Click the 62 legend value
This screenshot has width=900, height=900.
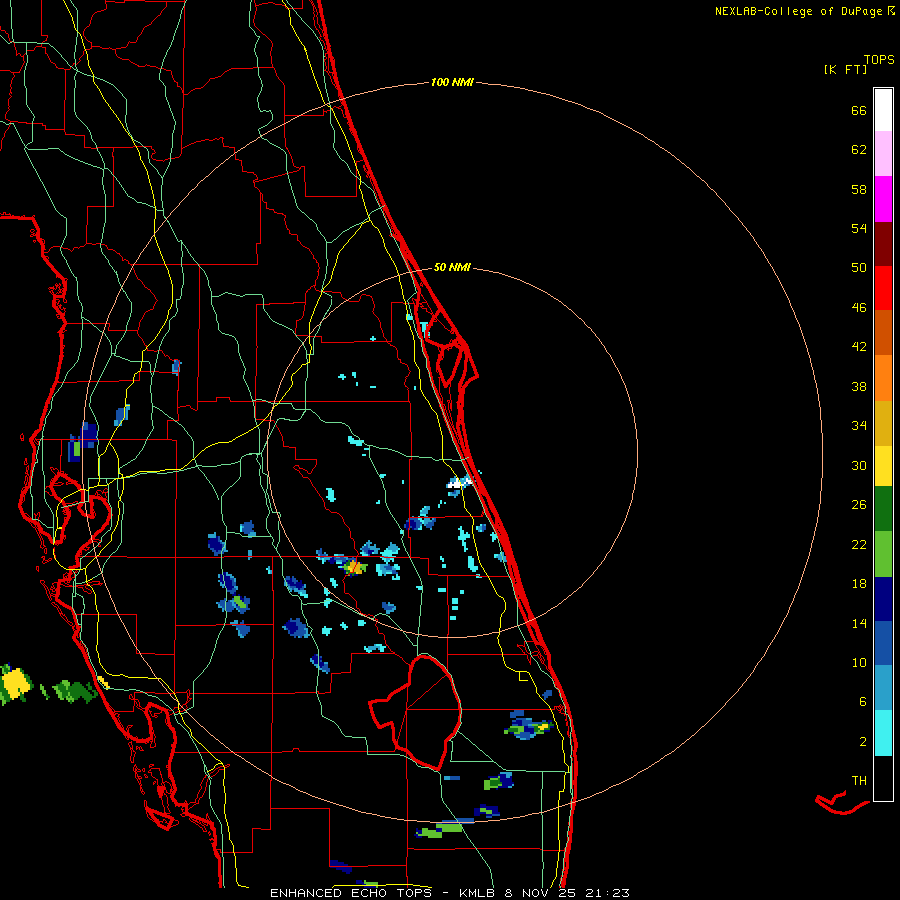(859, 150)
